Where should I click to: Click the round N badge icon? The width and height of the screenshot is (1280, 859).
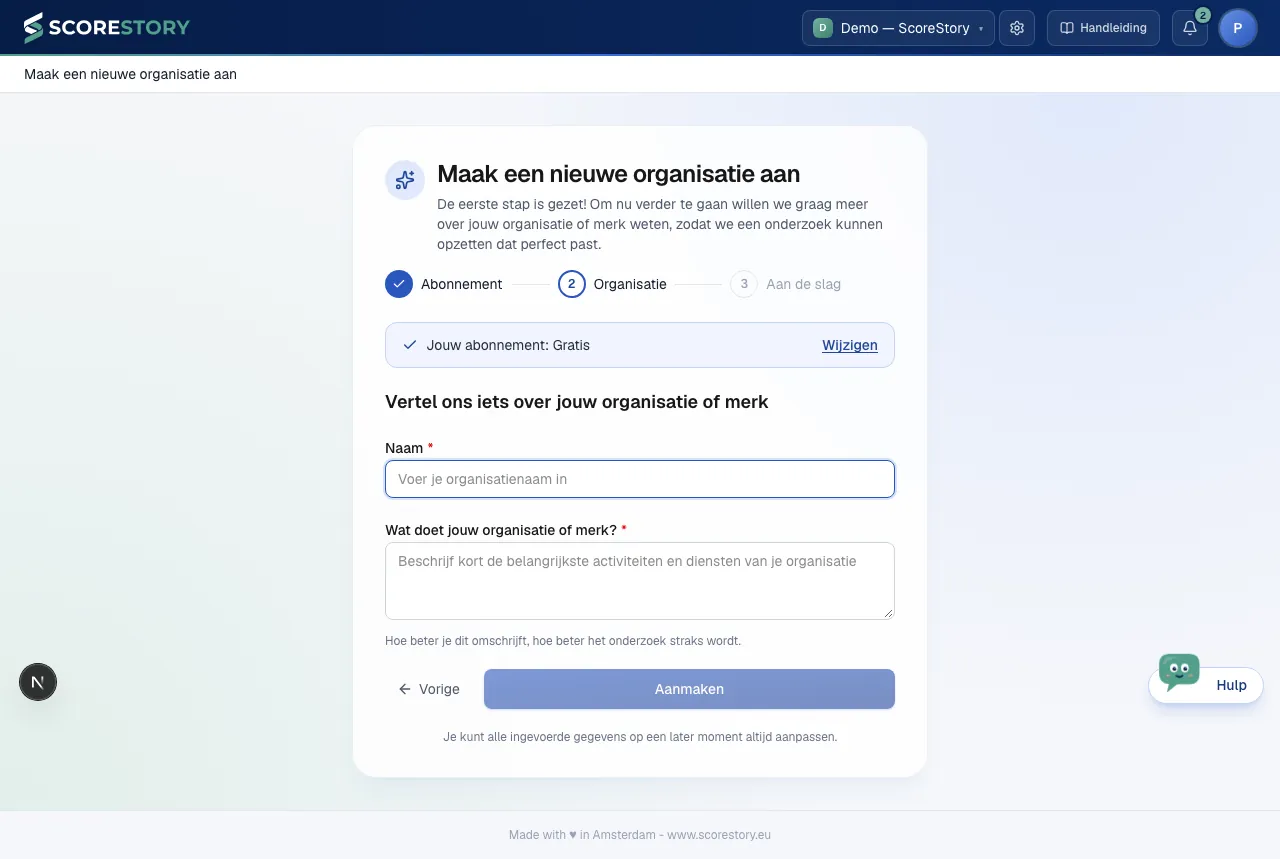point(38,682)
